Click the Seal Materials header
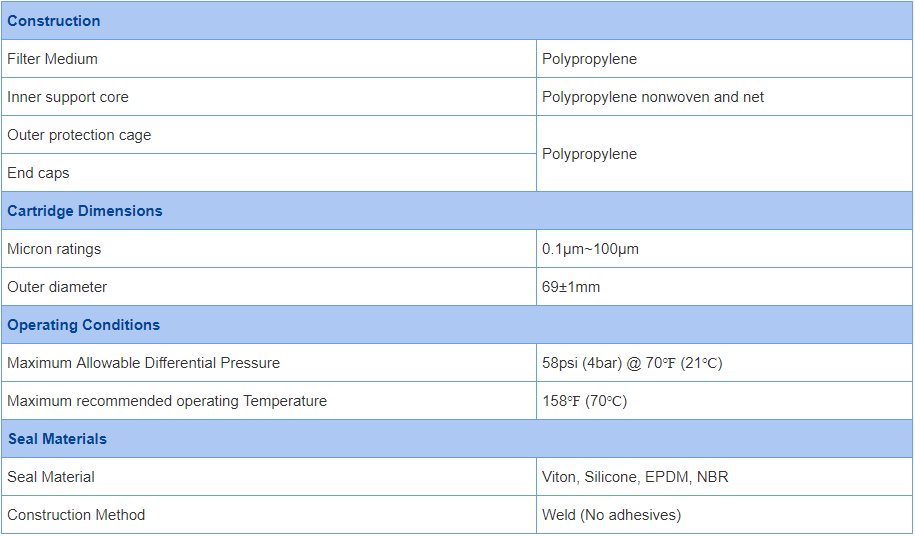915x536 pixels. click(x=57, y=439)
